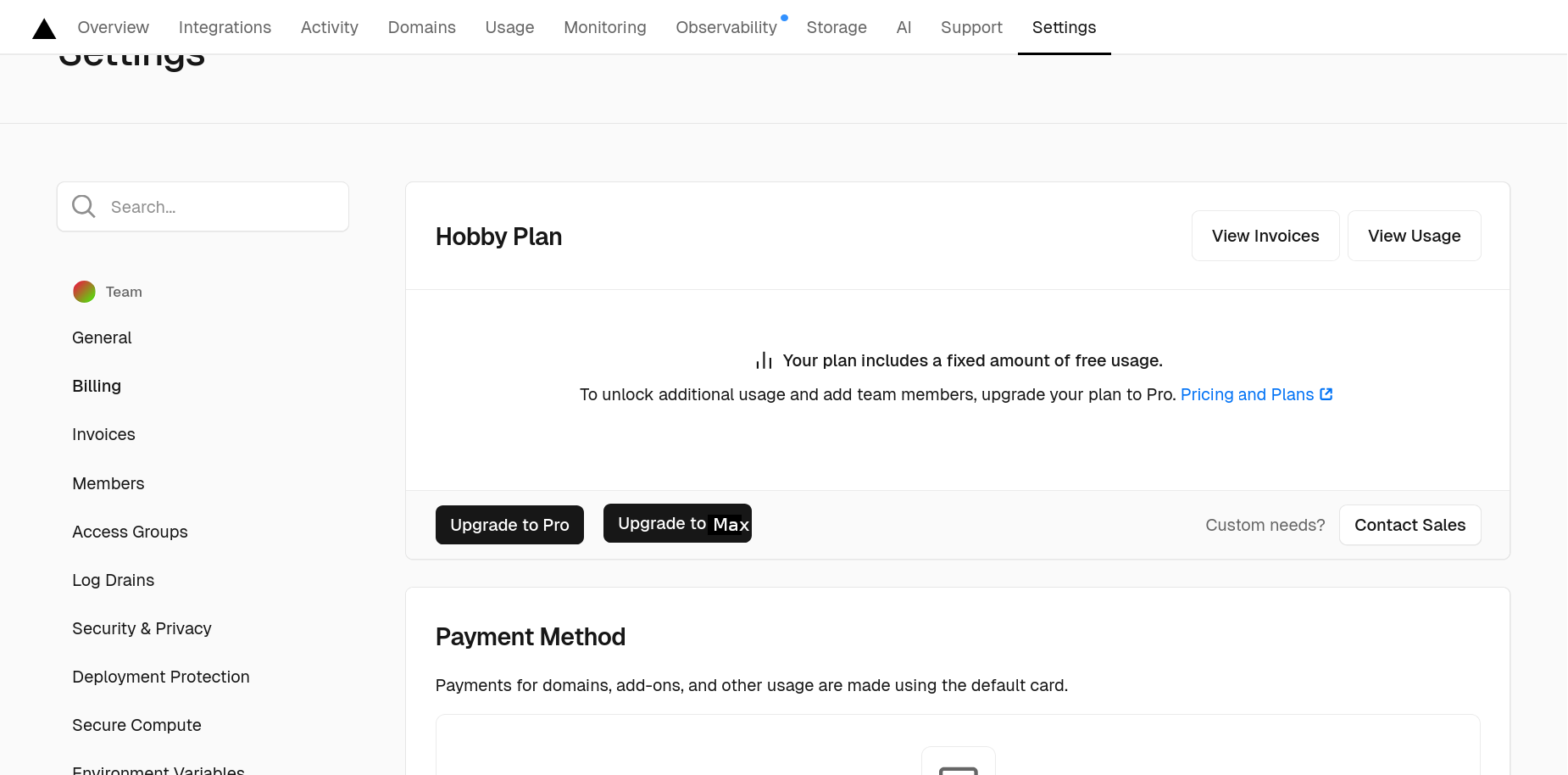Switch to the Storage tab

[x=837, y=27]
